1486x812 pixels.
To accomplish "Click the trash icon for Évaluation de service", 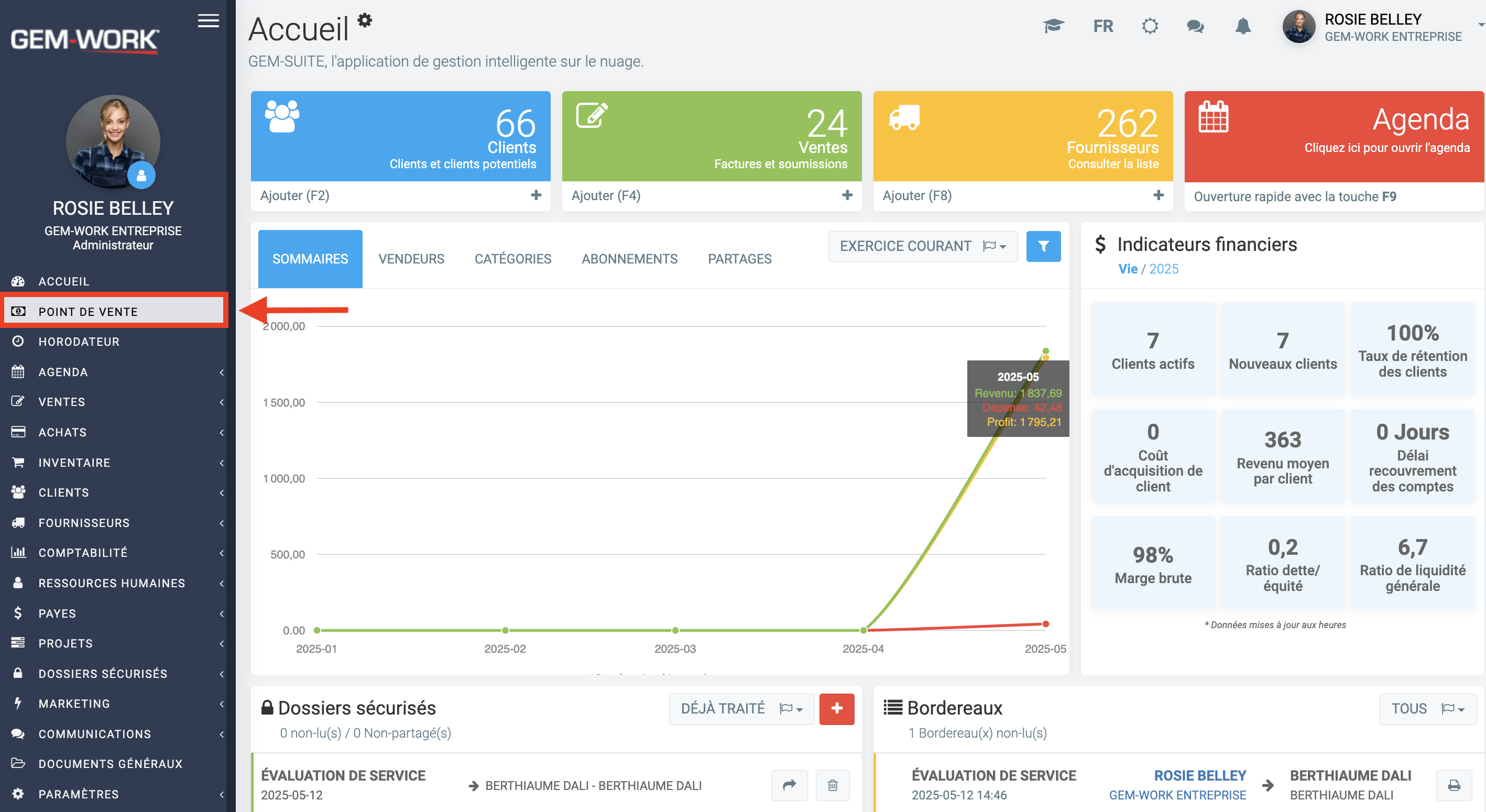I will (x=832, y=785).
